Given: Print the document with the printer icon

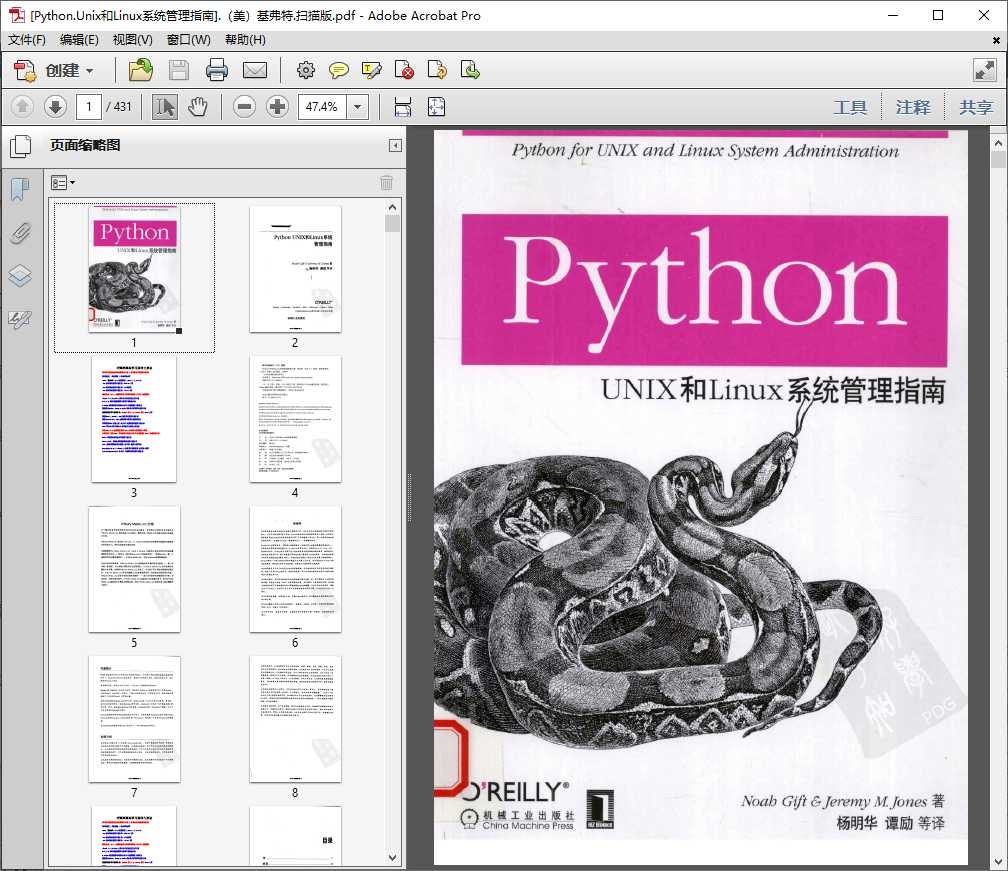Looking at the screenshot, I should 217,70.
